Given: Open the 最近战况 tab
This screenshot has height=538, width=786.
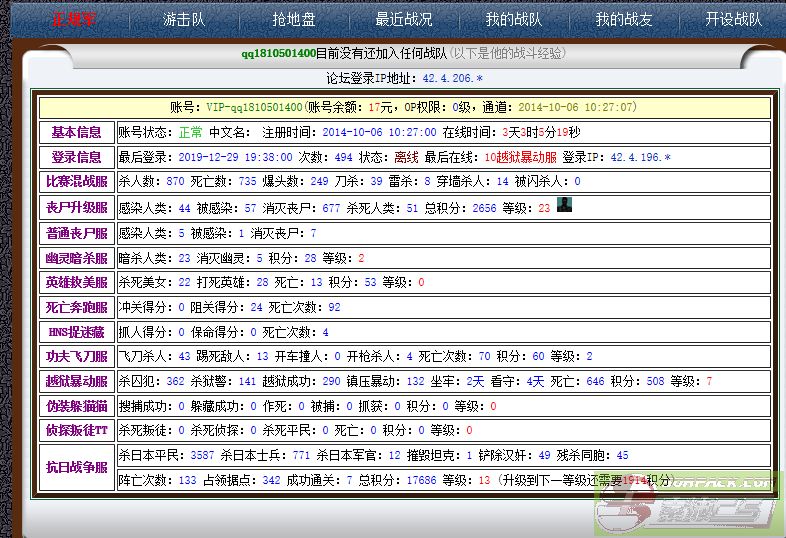Looking at the screenshot, I should click(x=403, y=19).
